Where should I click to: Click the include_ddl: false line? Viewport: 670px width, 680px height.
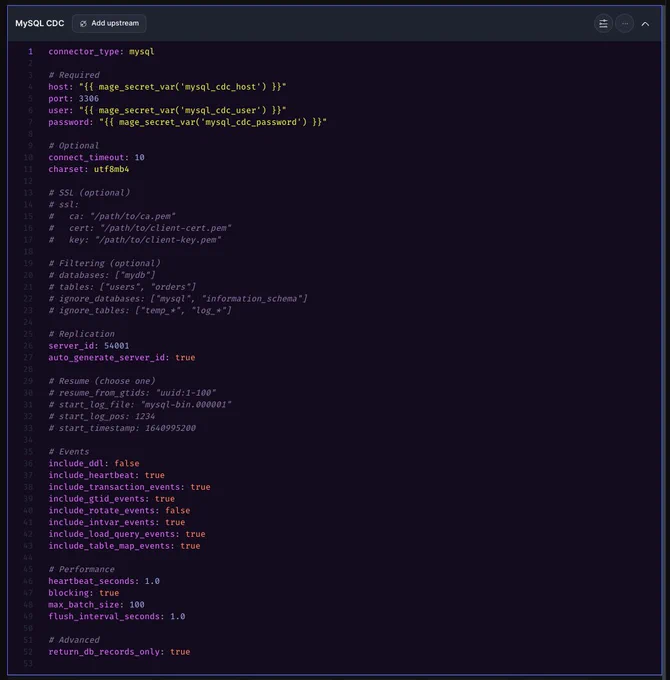(94, 463)
